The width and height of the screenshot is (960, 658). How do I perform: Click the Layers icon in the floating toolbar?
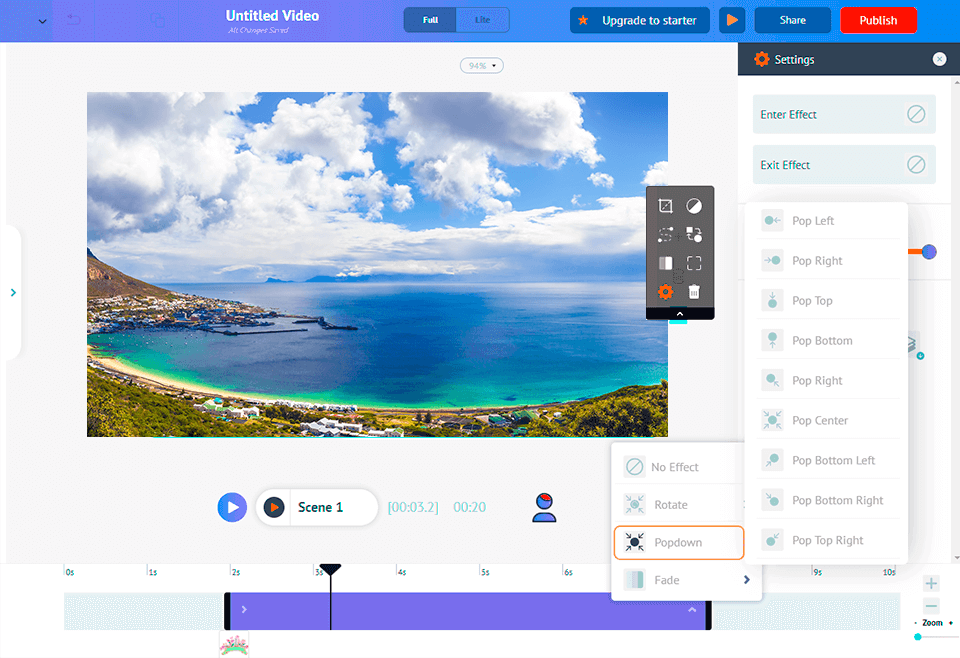click(666, 263)
